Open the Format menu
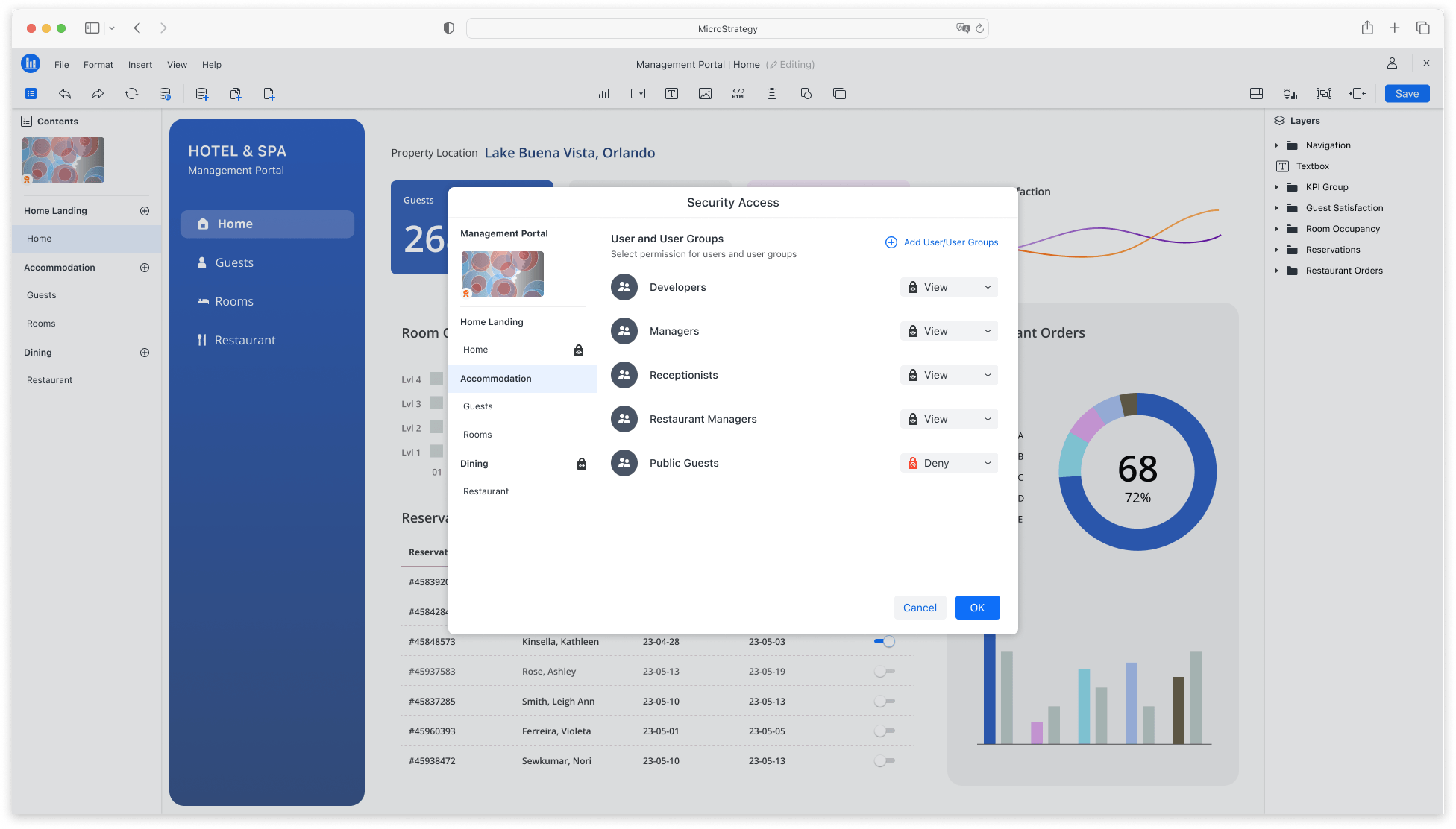Screen dimensions: 1456x829 point(98,65)
